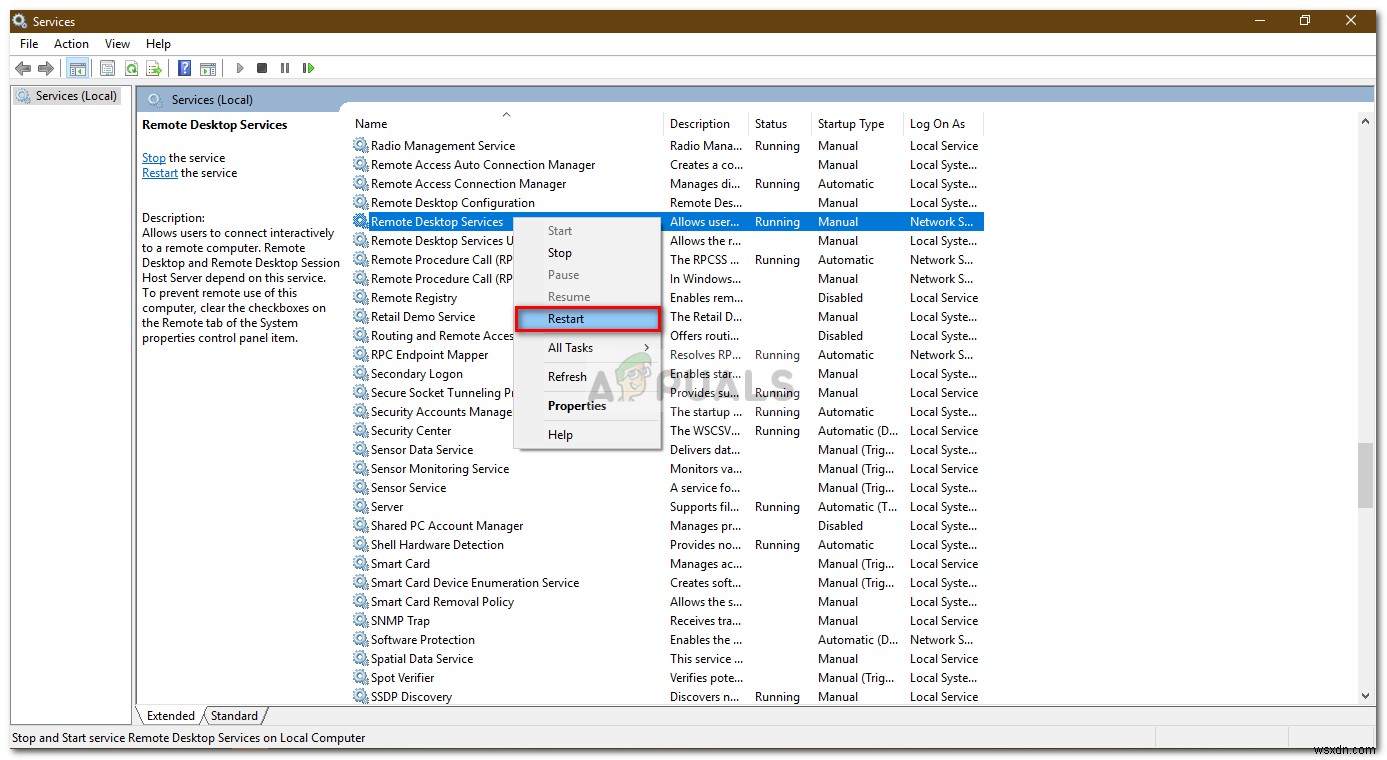Click the gear icon beside Remote Registry

(361, 298)
